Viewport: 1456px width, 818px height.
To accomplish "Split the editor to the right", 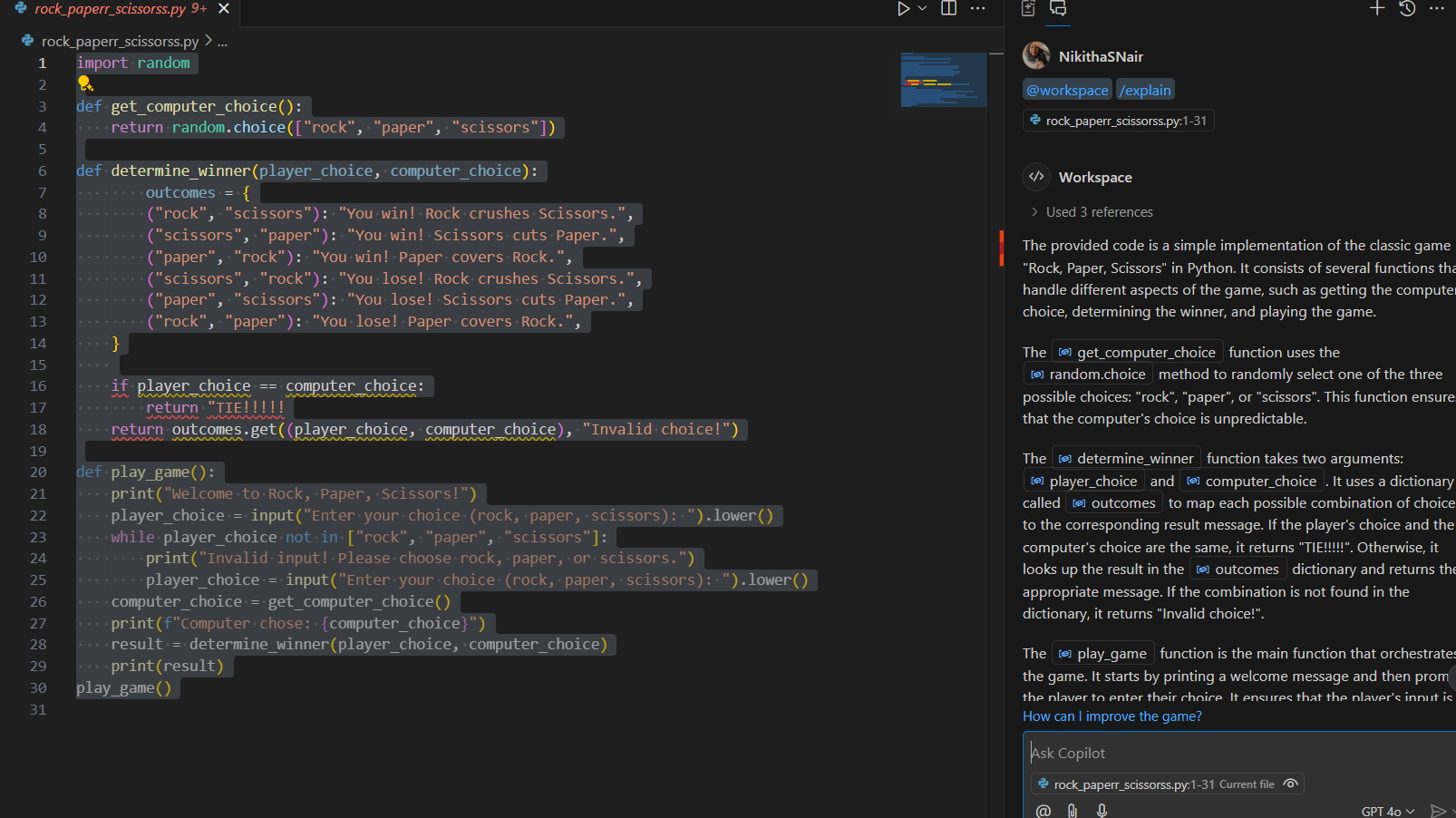I will [948, 8].
